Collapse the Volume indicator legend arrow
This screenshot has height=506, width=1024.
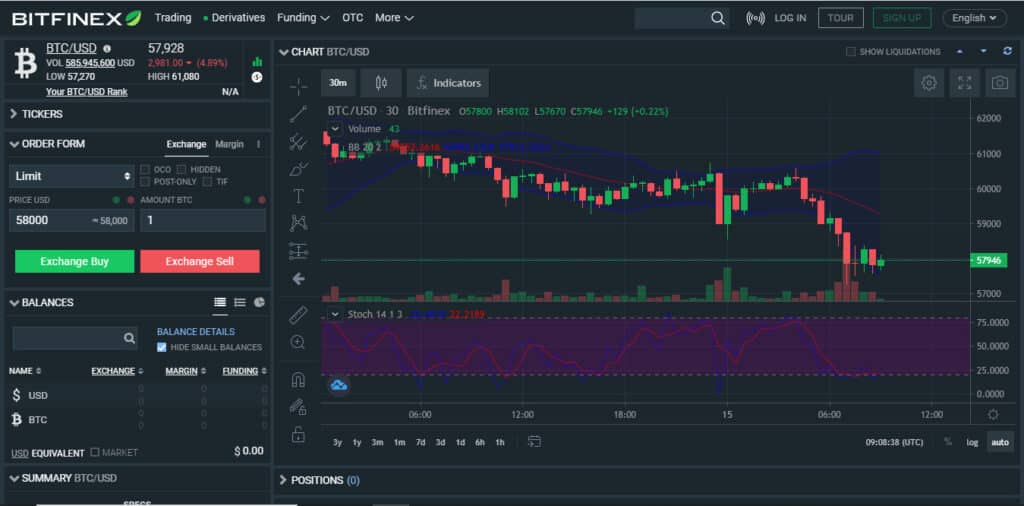point(334,129)
